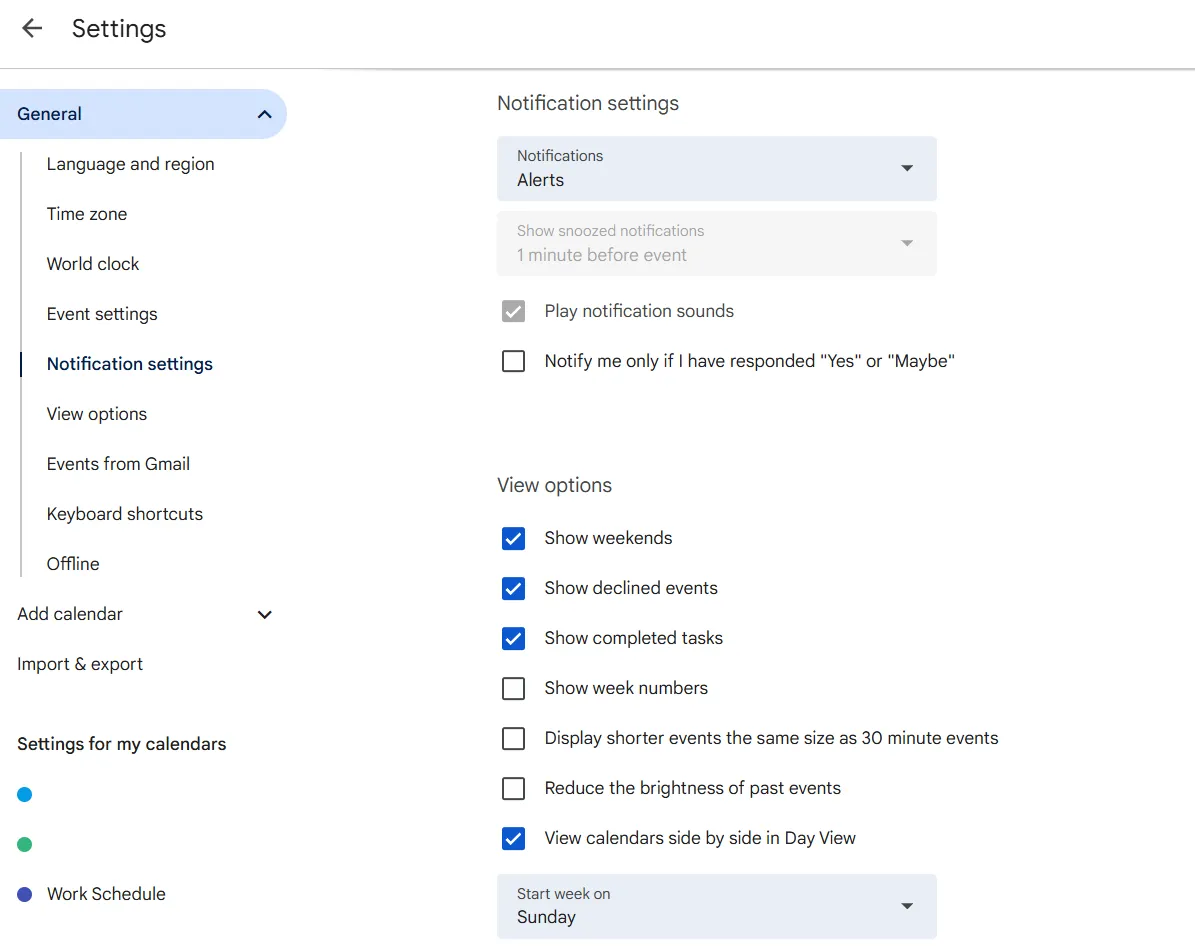Select Events from Gmail in sidebar
Viewport: 1195px width, 947px height.
pos(118,464)
